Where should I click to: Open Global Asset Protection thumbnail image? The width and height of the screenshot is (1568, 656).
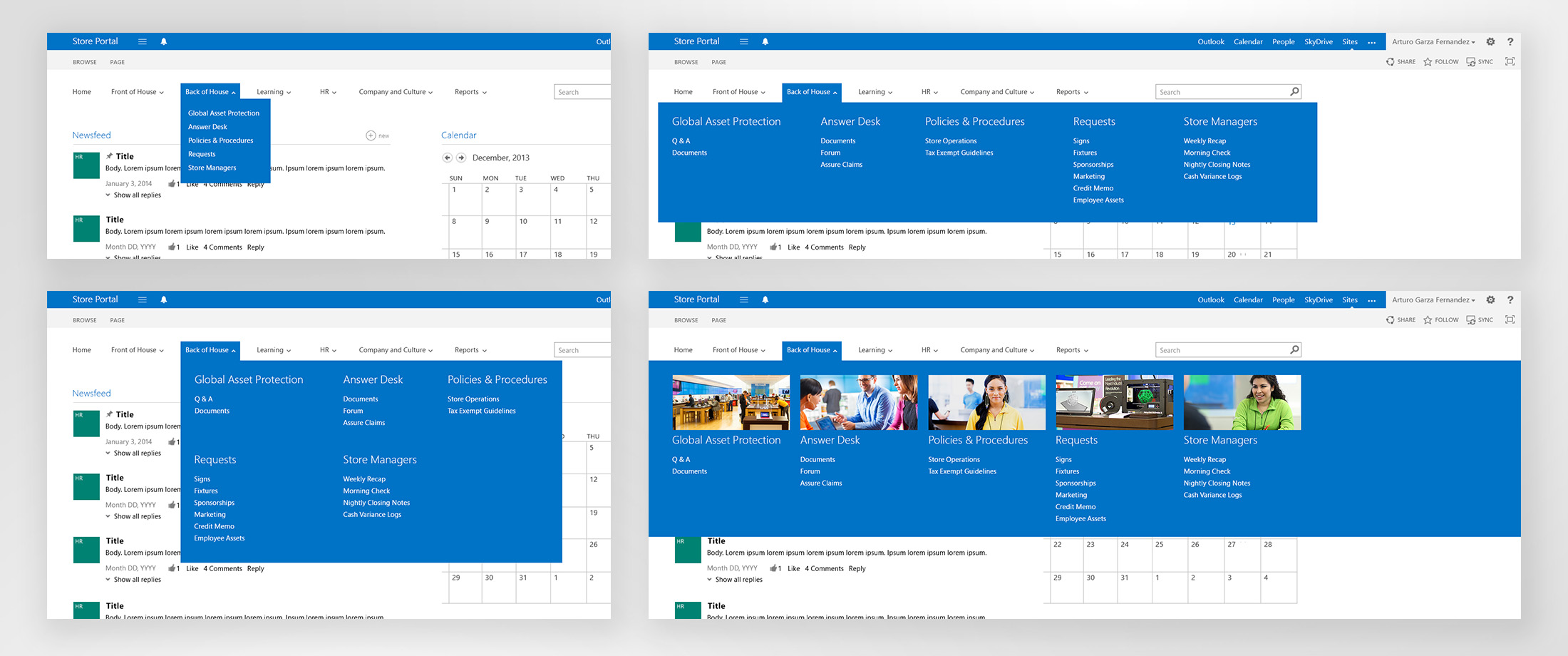click(x=731, y=402)
